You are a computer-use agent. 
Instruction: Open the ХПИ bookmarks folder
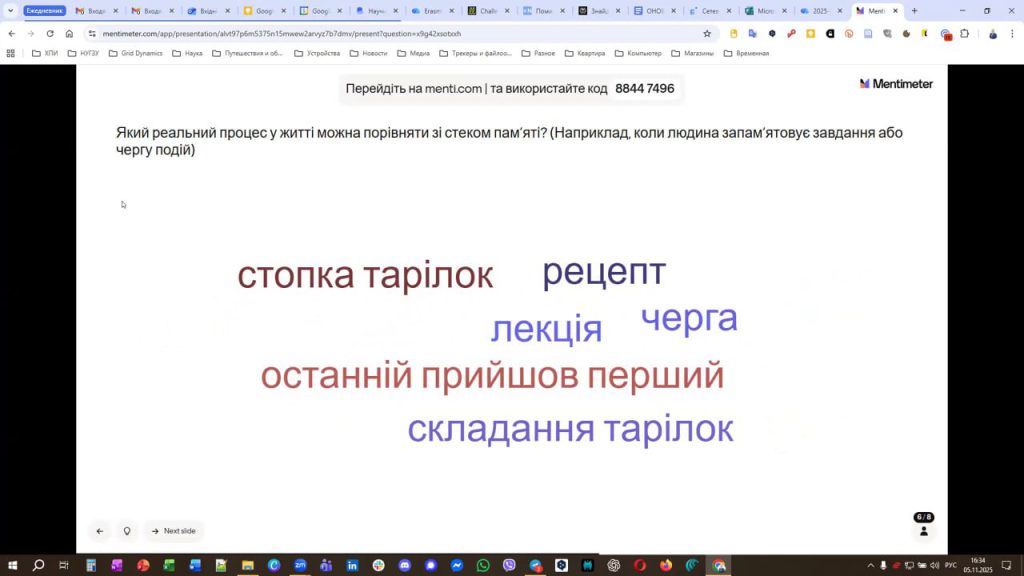point(45,54)
